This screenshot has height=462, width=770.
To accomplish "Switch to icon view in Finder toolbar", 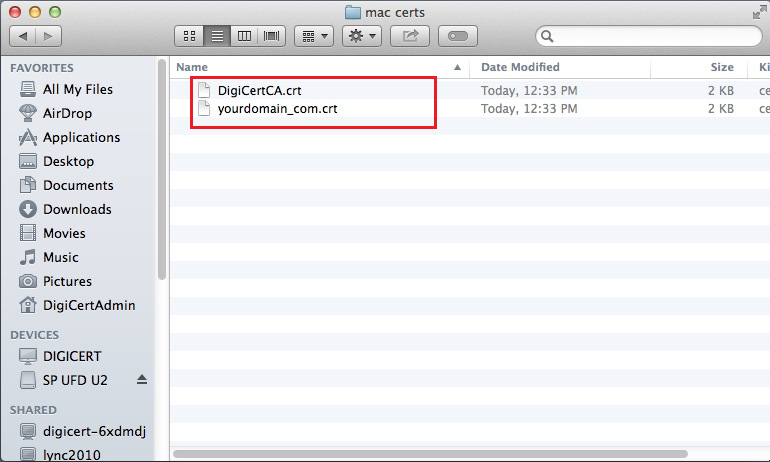I will pyautogui.click(x=188, y=36).
